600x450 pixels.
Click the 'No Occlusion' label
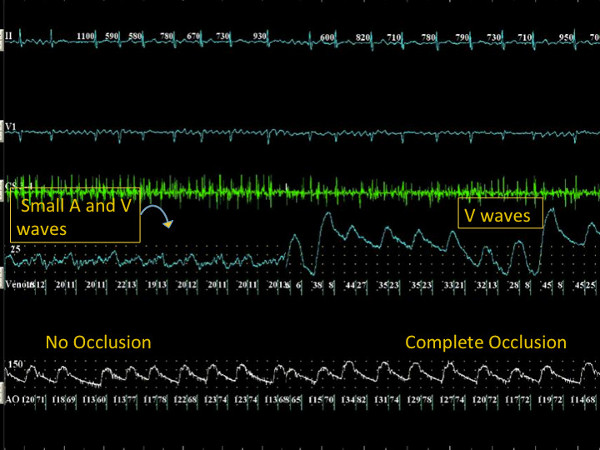click(x=98, y=342)
